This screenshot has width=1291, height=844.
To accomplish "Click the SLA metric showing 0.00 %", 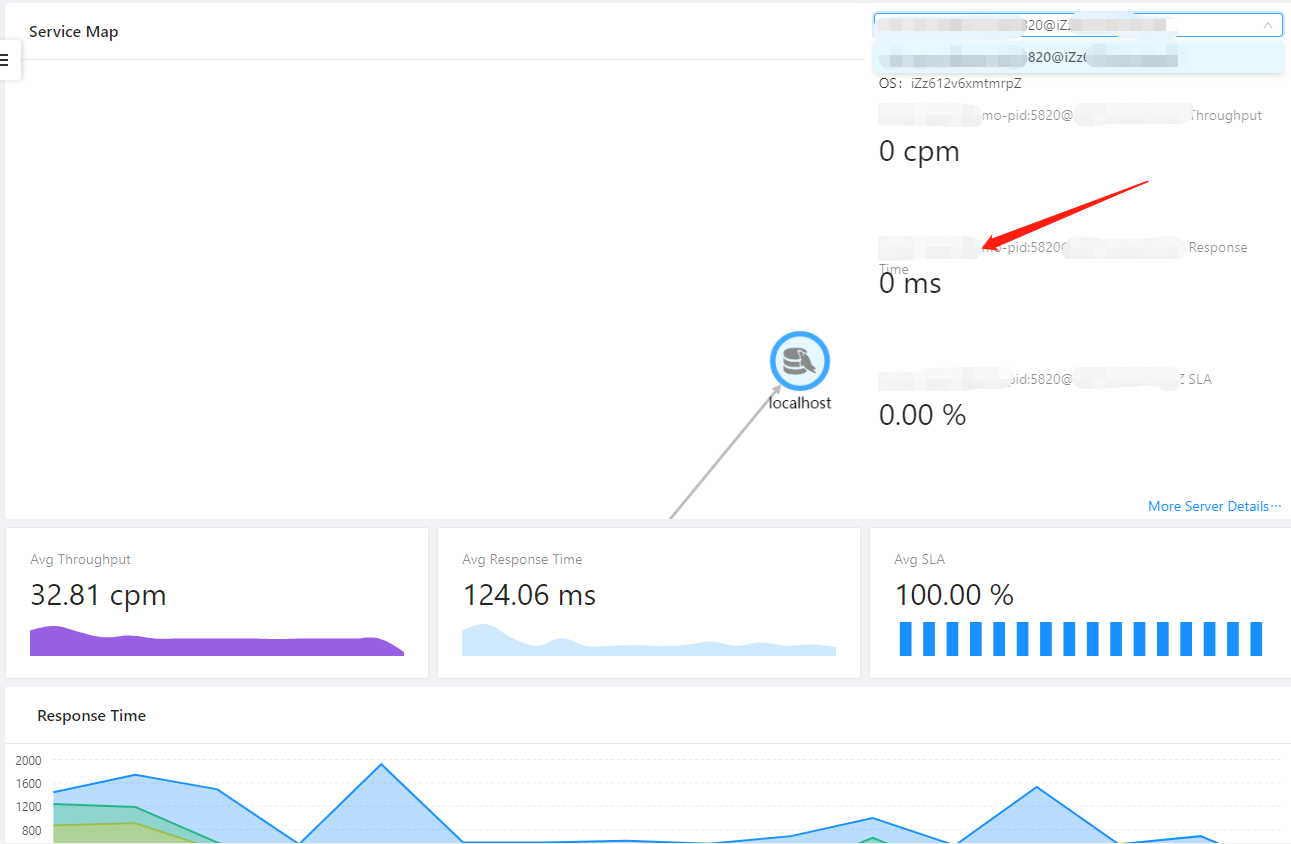I will pos(922,414).
